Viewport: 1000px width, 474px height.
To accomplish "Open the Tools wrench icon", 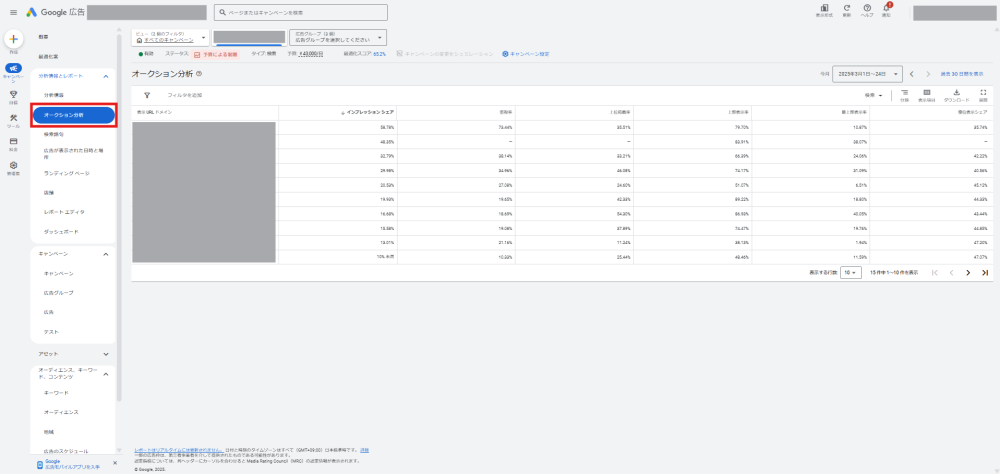I will (13, 118).
